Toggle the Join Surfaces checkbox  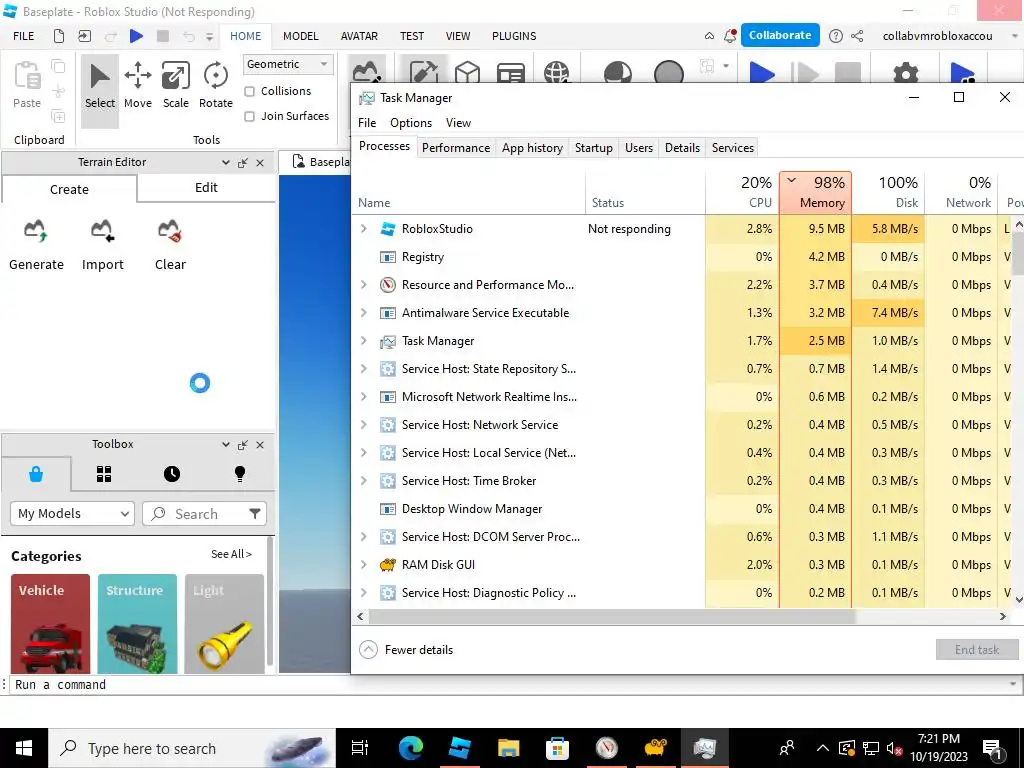point(249,116)
